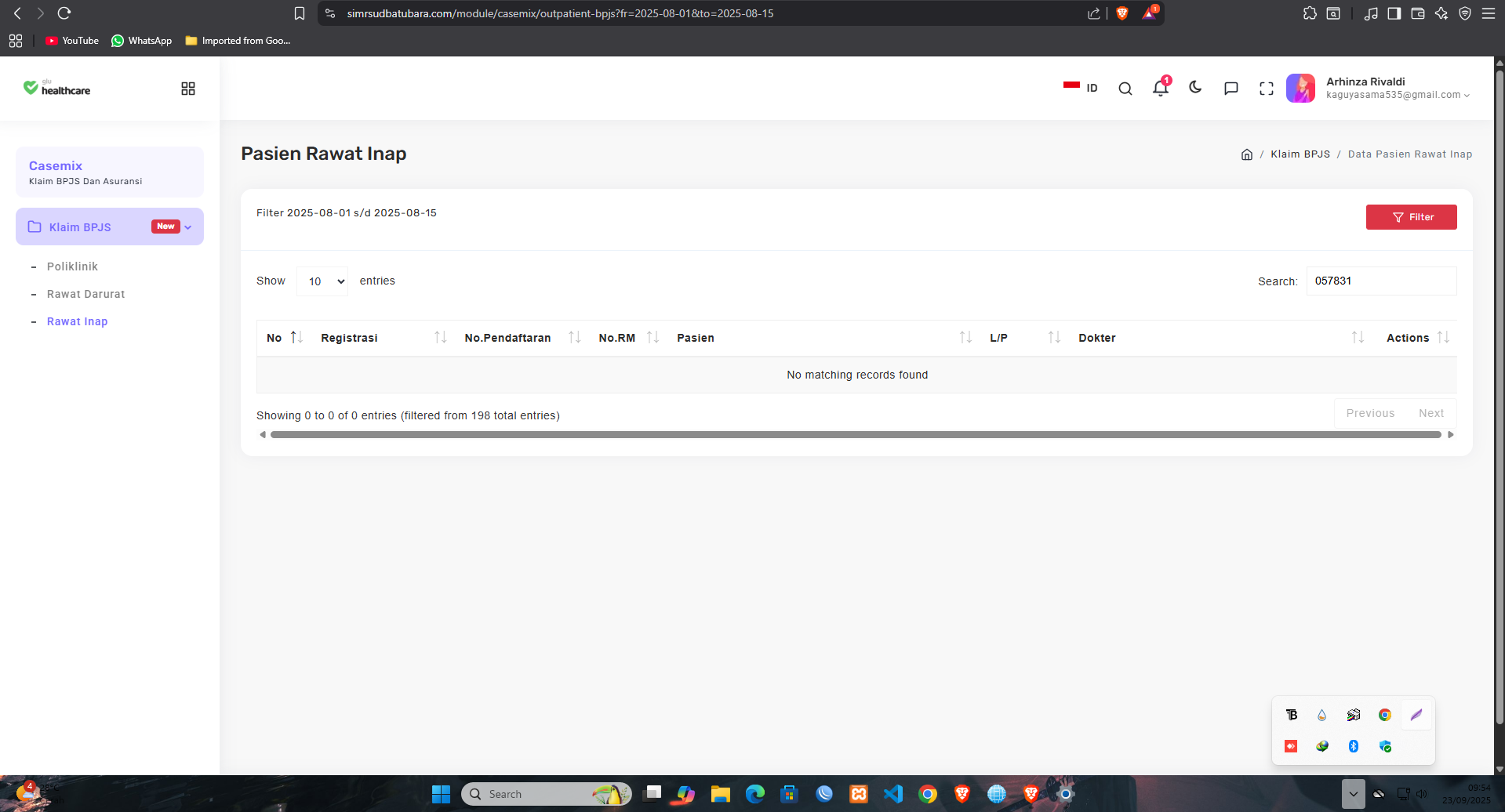
Task: Follow the Klaim BPJS breadcrumb link
Action: tap(1300, 154)
